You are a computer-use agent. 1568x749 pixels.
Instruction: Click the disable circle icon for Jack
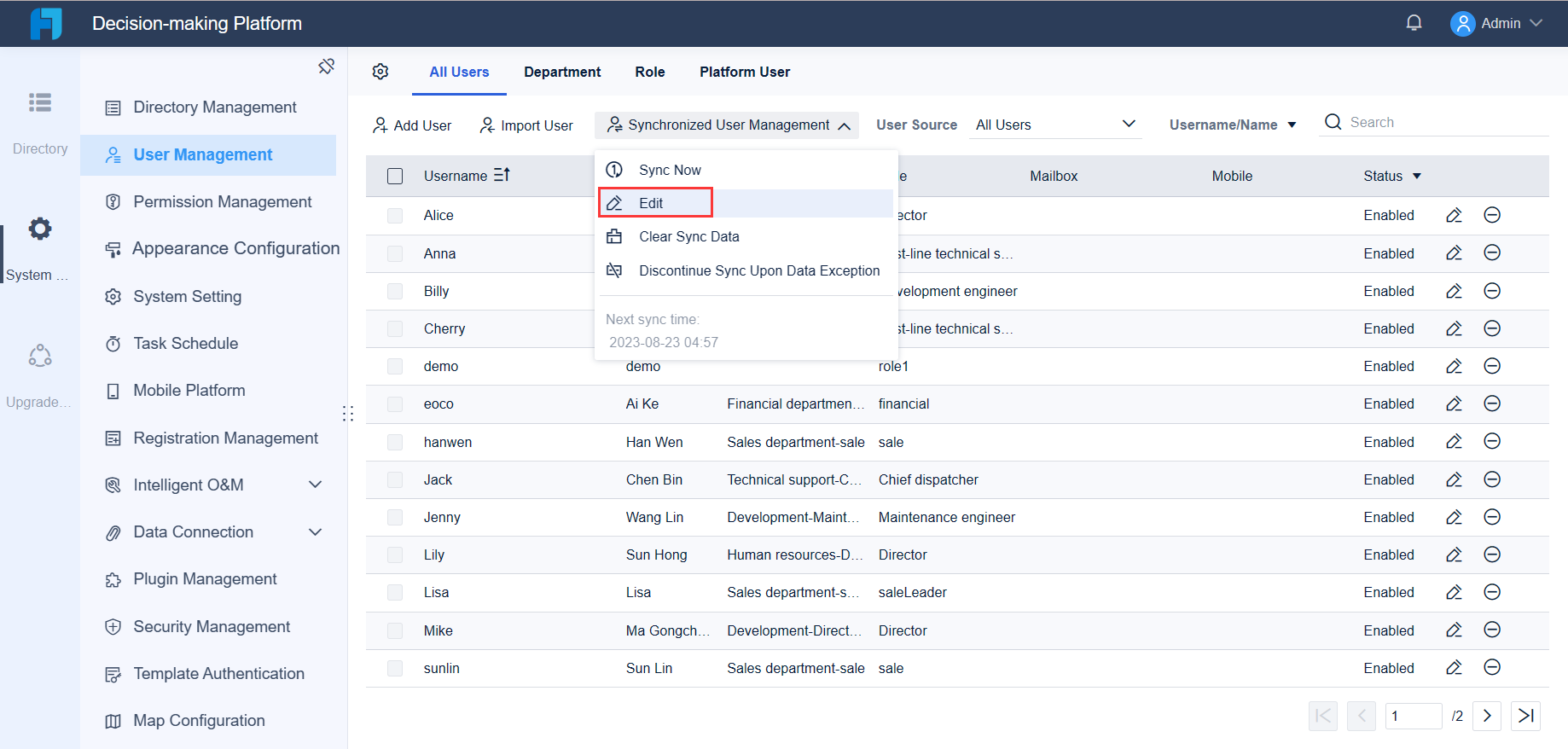1492,479
